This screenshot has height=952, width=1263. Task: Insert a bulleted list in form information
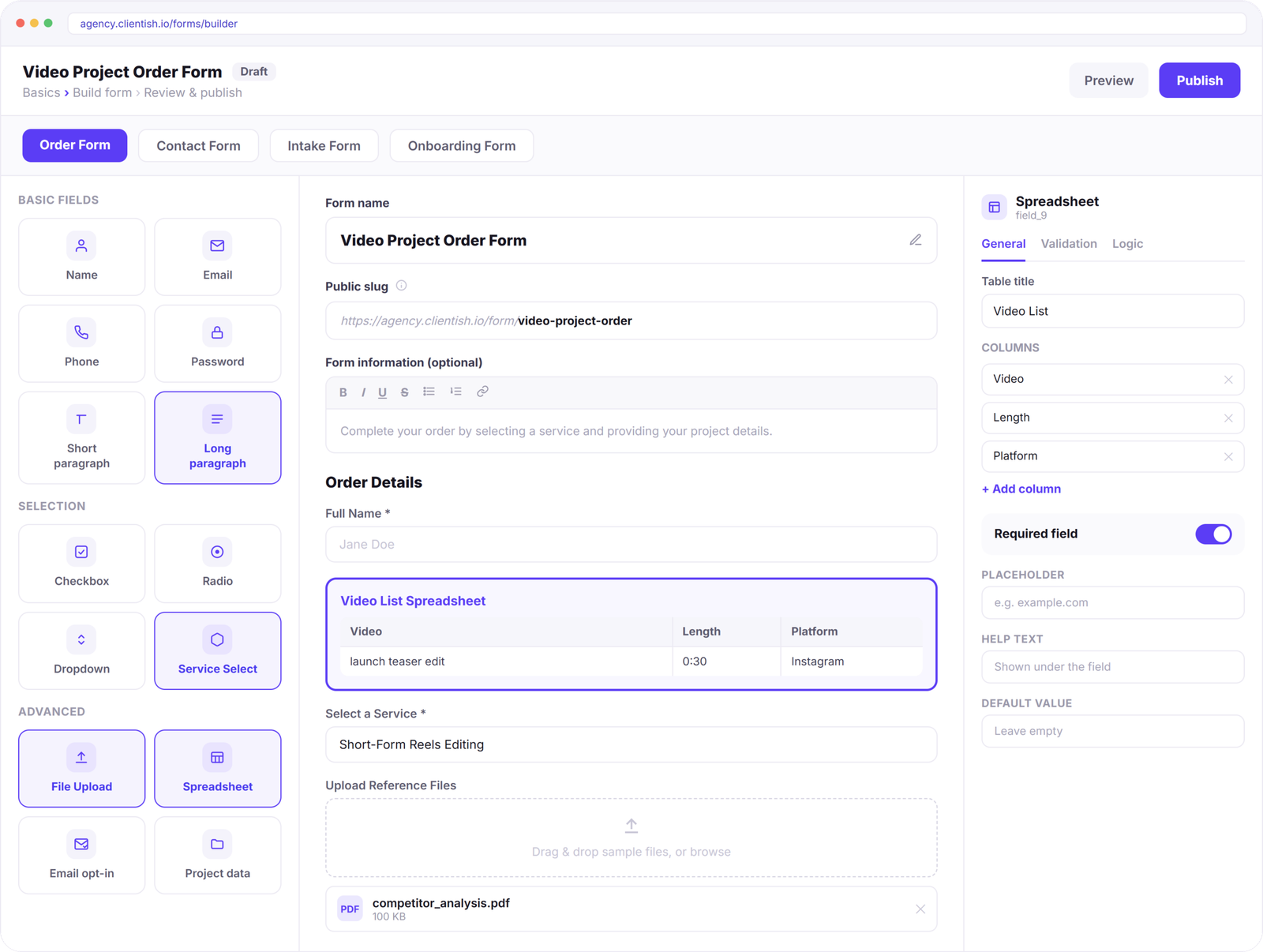coord(429,392)
